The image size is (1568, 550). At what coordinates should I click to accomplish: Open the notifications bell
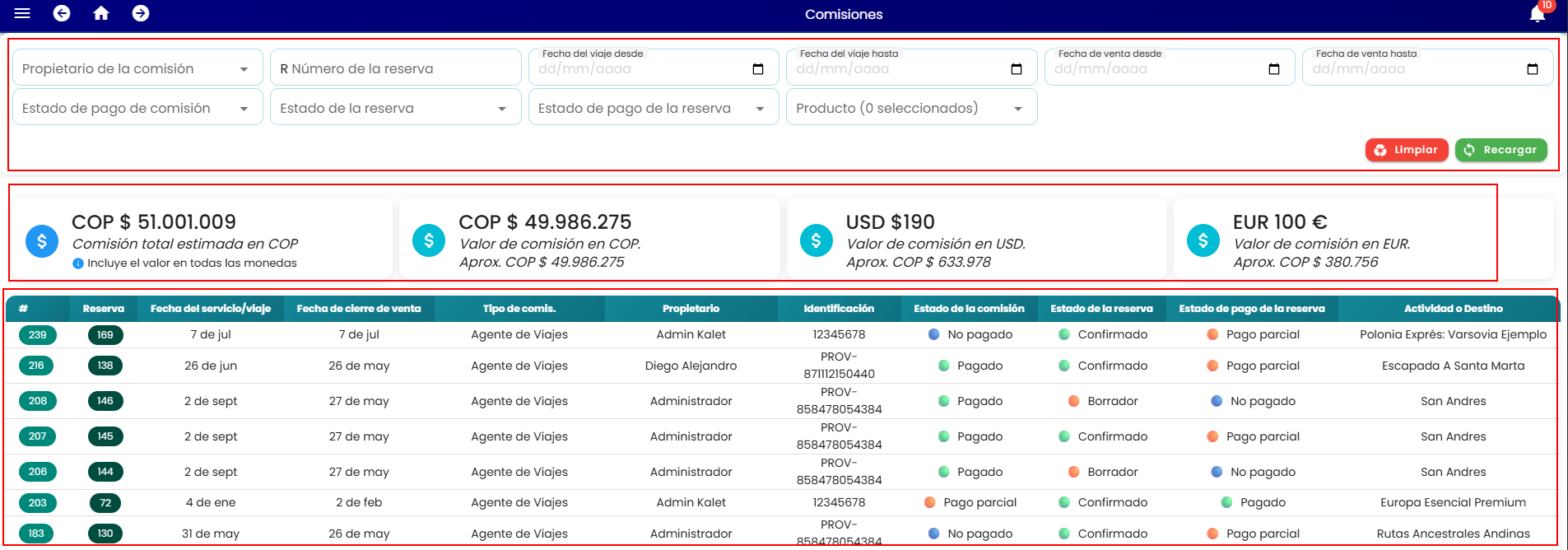[x=1538, y=14]
